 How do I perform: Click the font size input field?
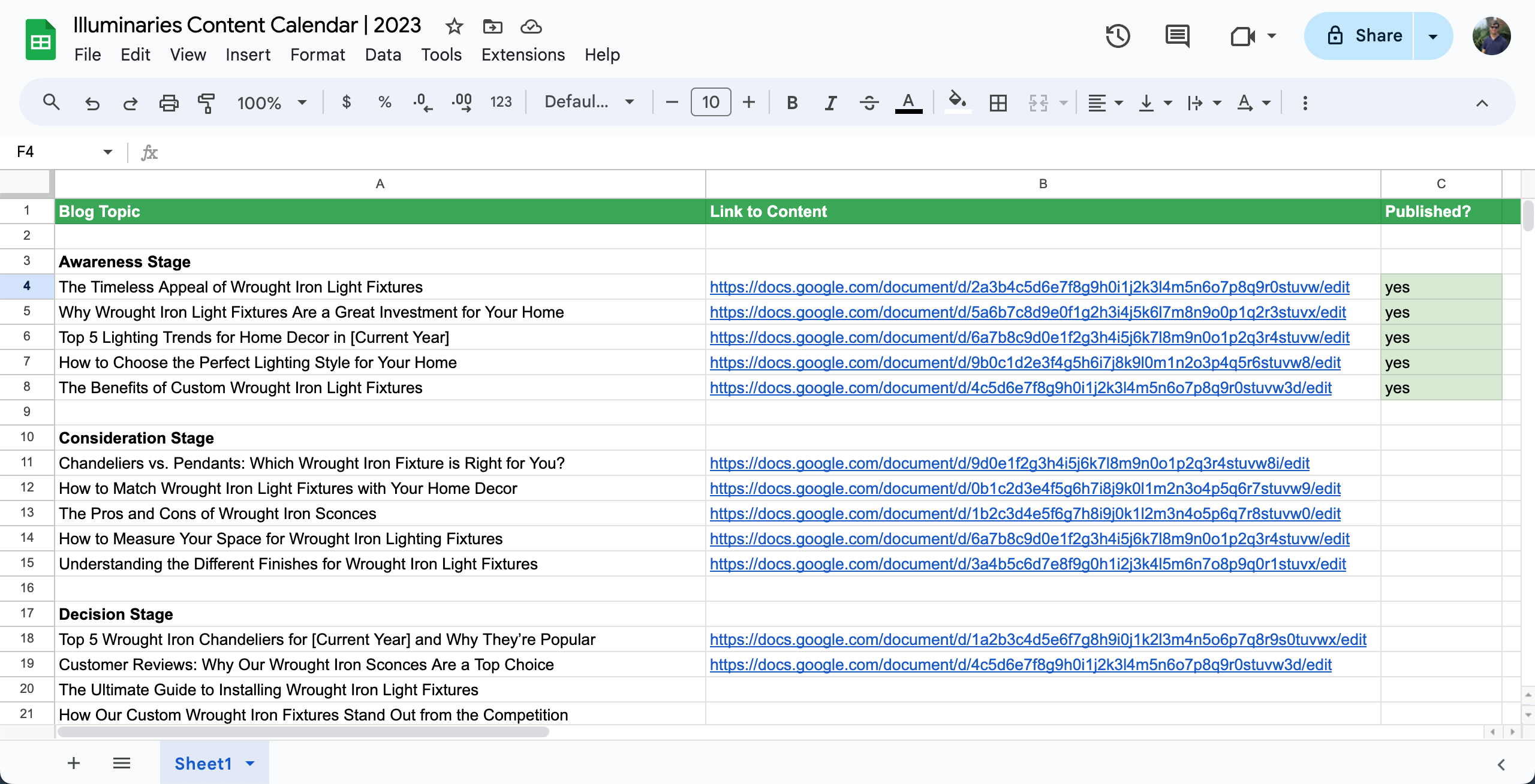[x=711, y=102]
